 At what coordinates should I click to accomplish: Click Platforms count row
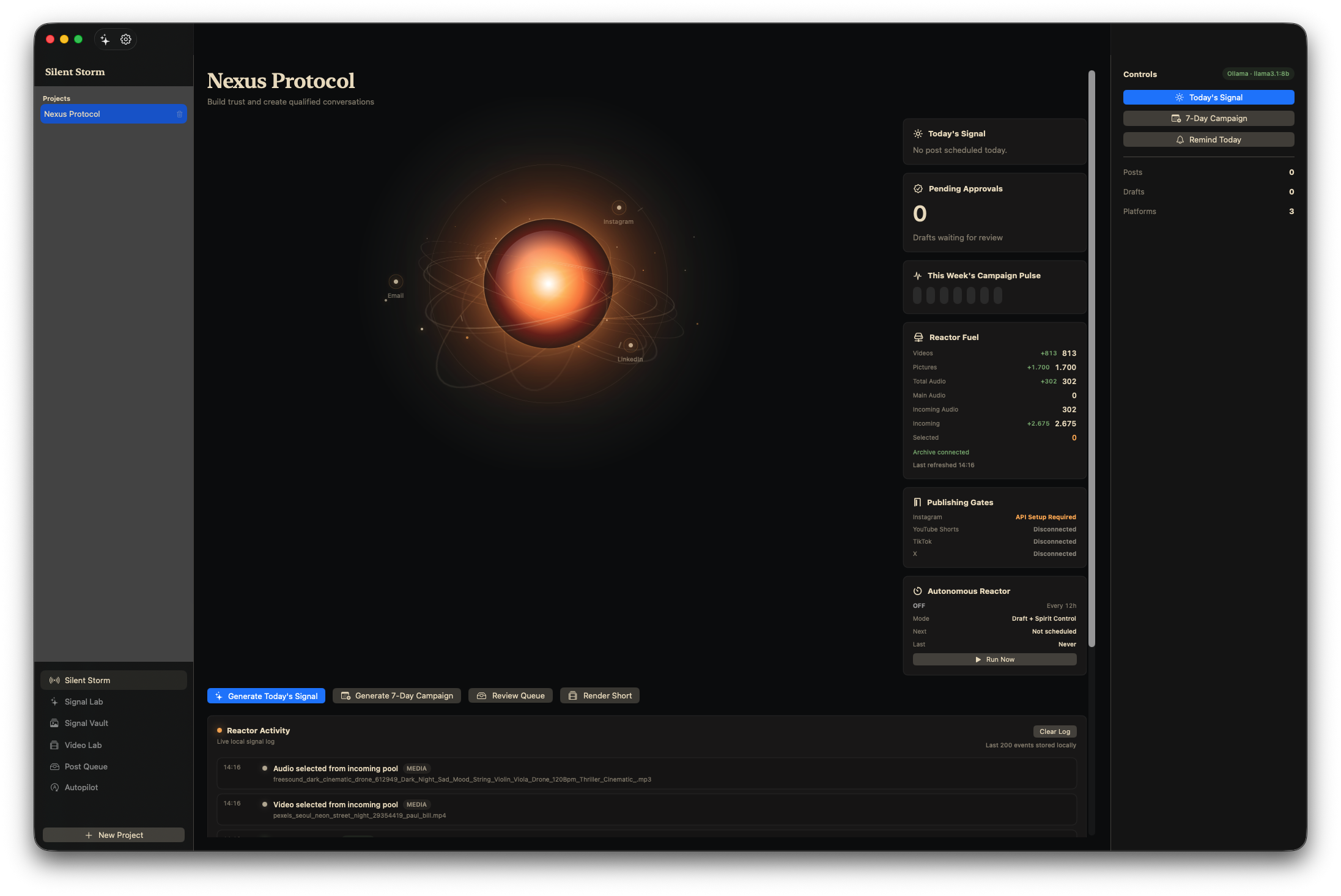[x=1209, y=212]
